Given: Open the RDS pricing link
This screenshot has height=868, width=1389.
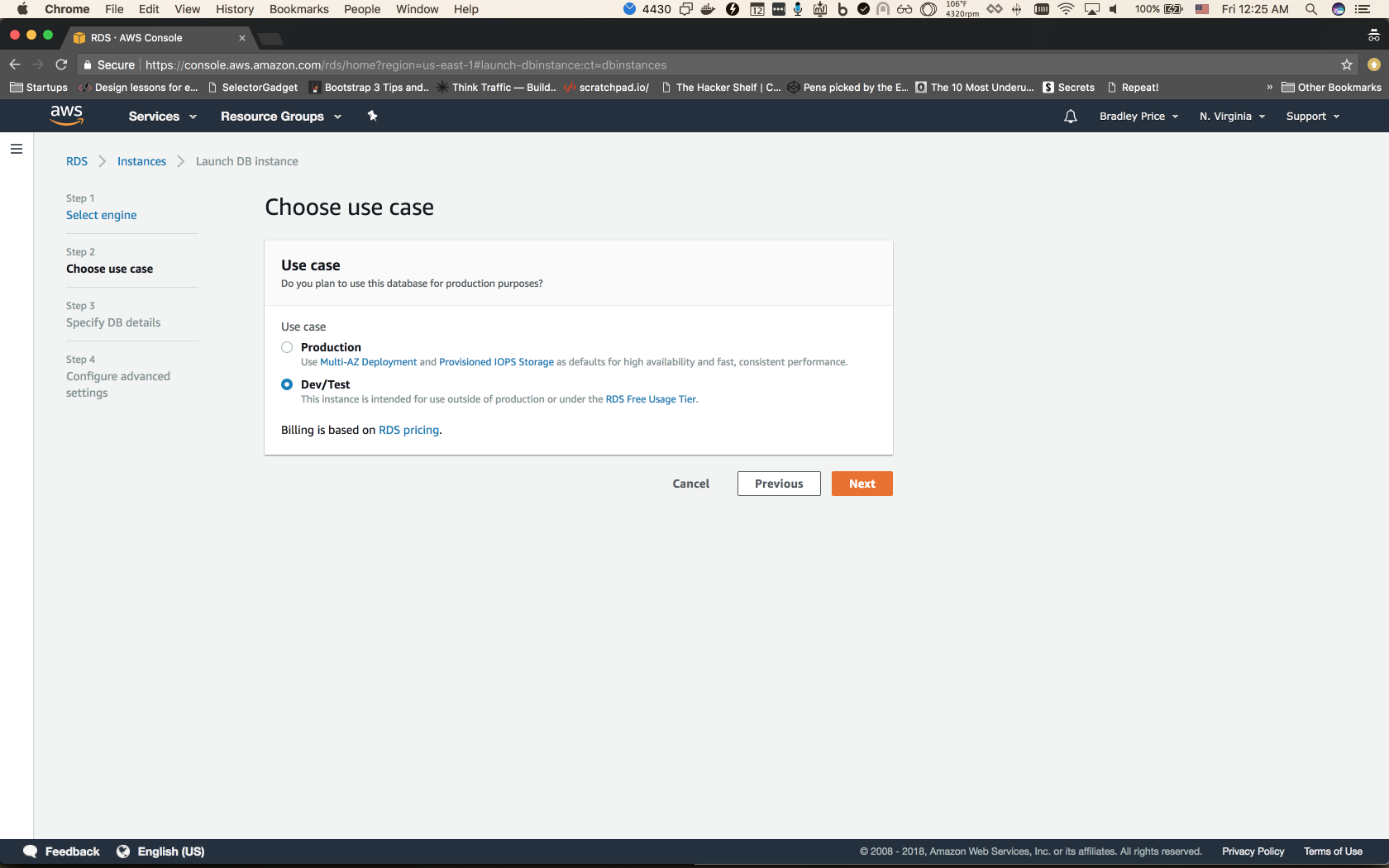Looking at the screenshot, I should point(408,430).
